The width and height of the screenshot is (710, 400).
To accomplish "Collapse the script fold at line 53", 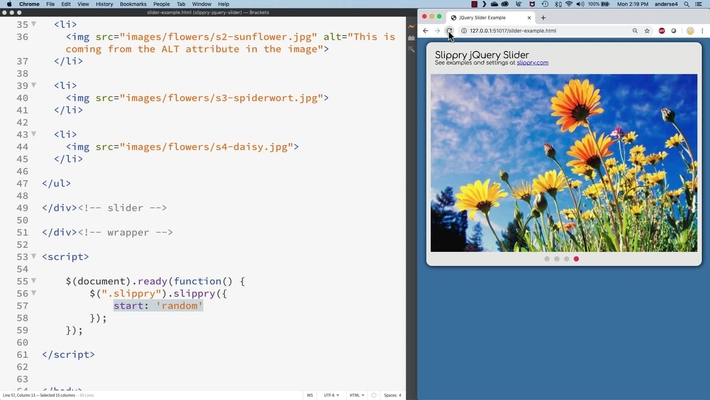I will click(34, 257).
